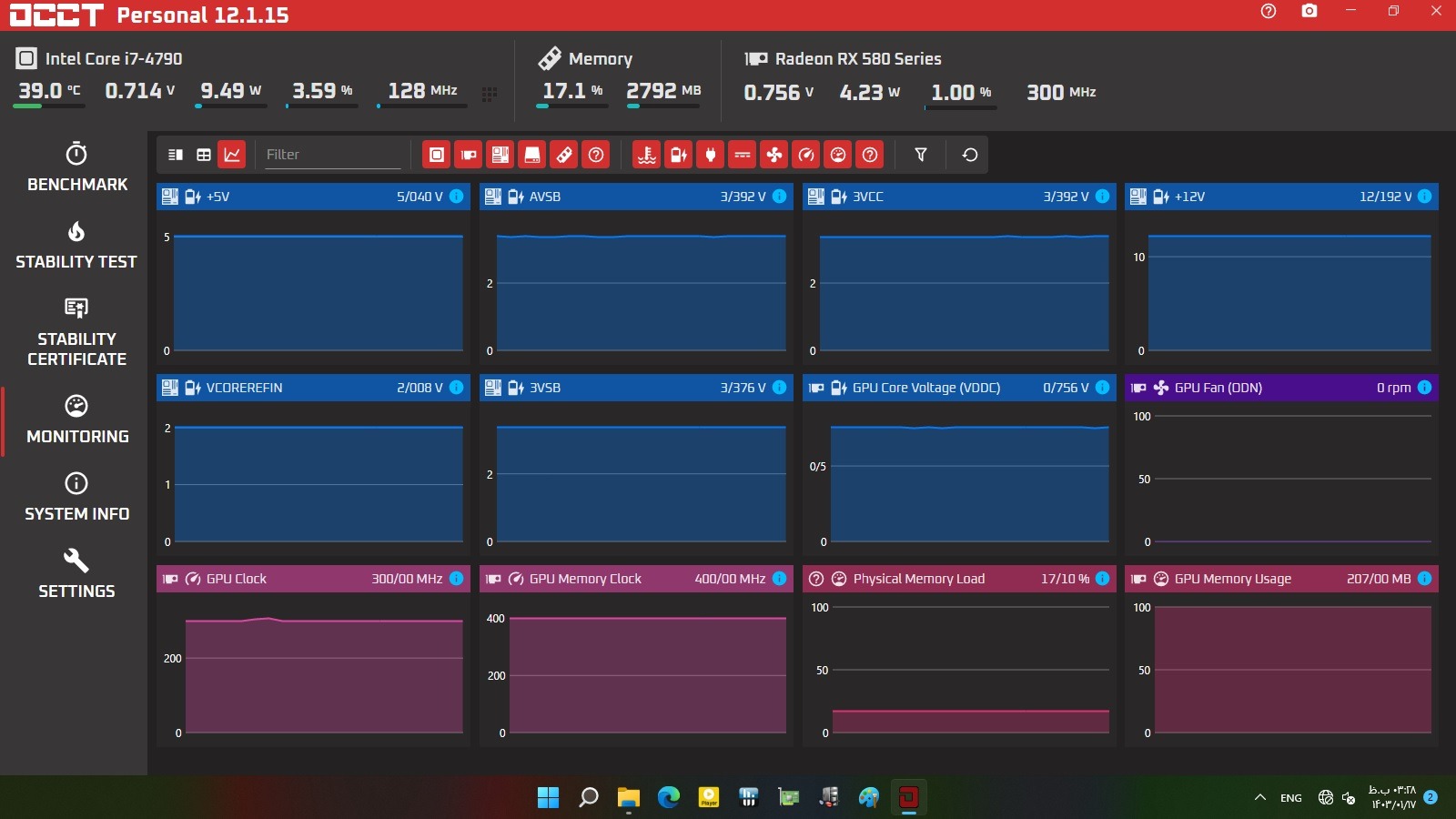Open the funnel filter options
The height and width of the screenshot is (819, 1456).
[x=921, y=155]
